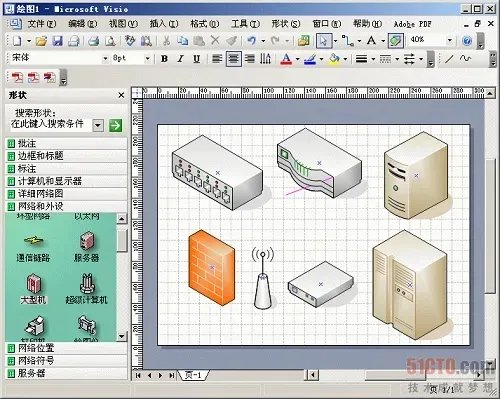This screenshot has height=399, width=500.
Task: Align text left
Action: 217,59
